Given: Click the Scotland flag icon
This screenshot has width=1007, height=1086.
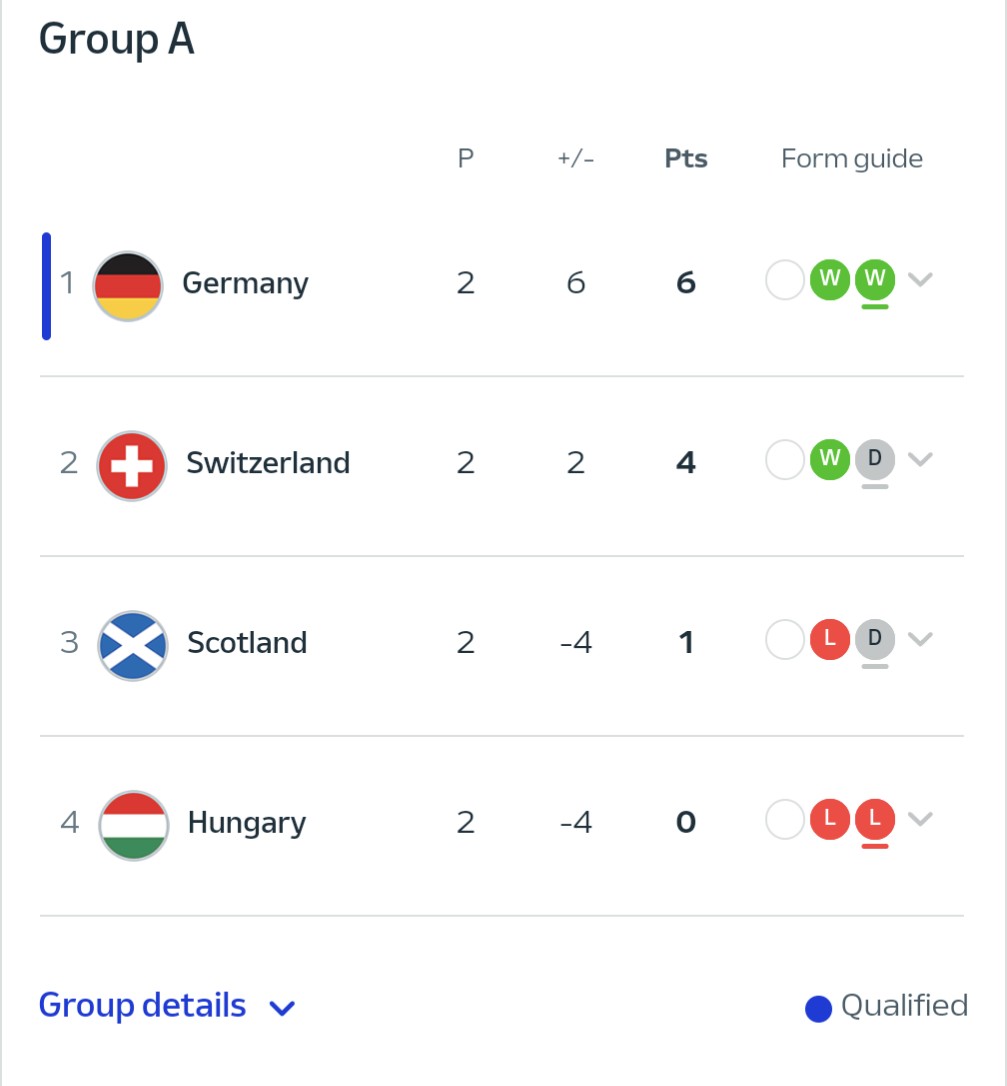Looking at the screenshot, I should tap(132, 644).
